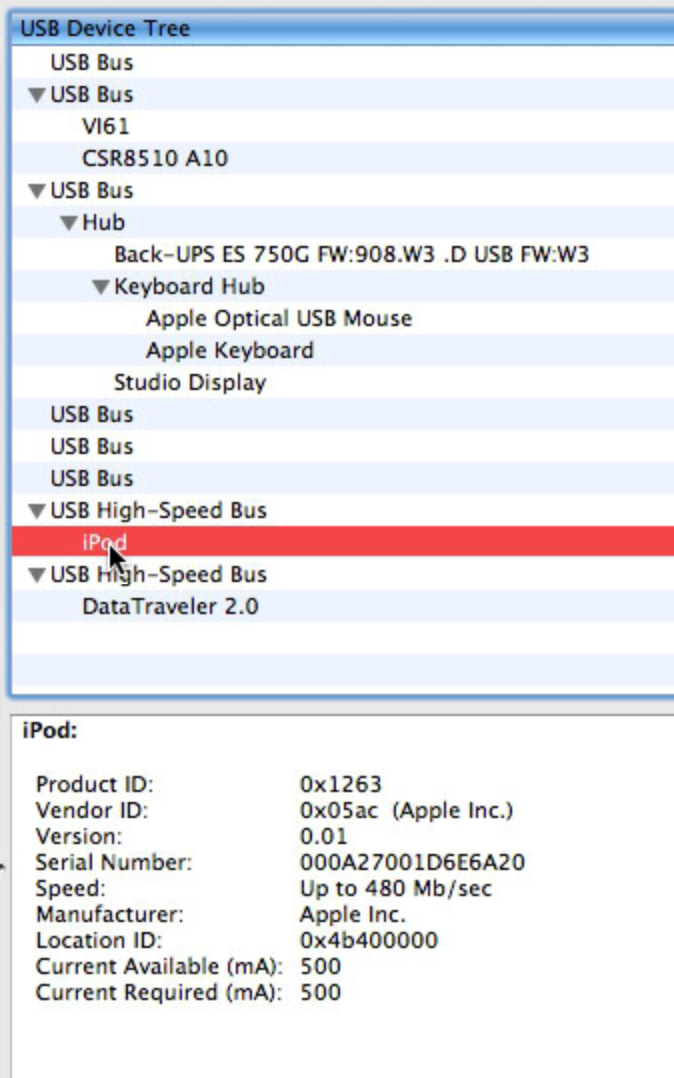Select the Keyboard Hub row label
This screenshot has height=1078, width=674.
189,287
